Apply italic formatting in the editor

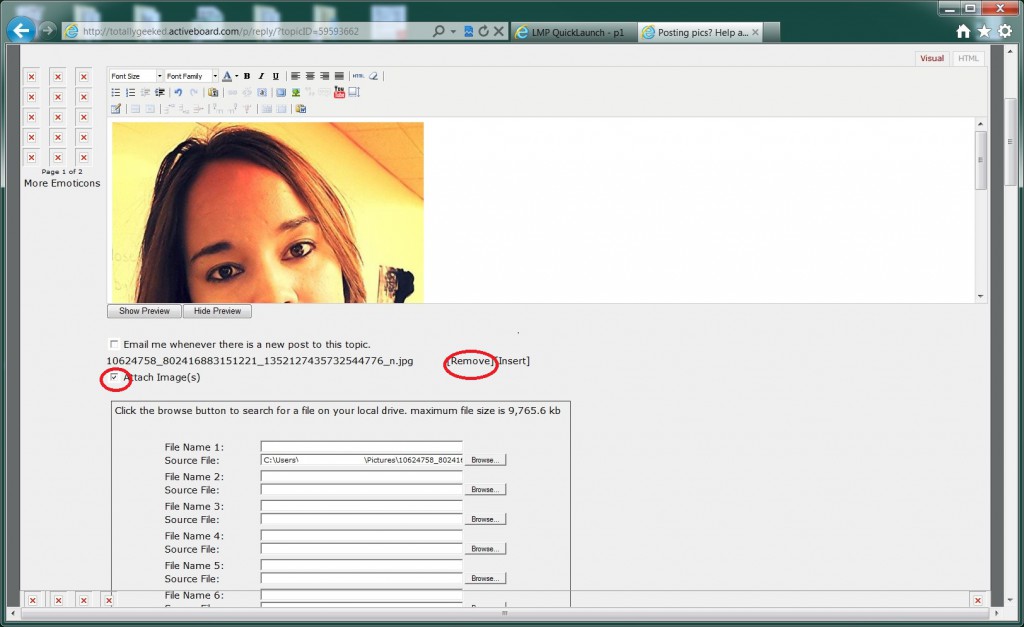click(x=261, y=76)
